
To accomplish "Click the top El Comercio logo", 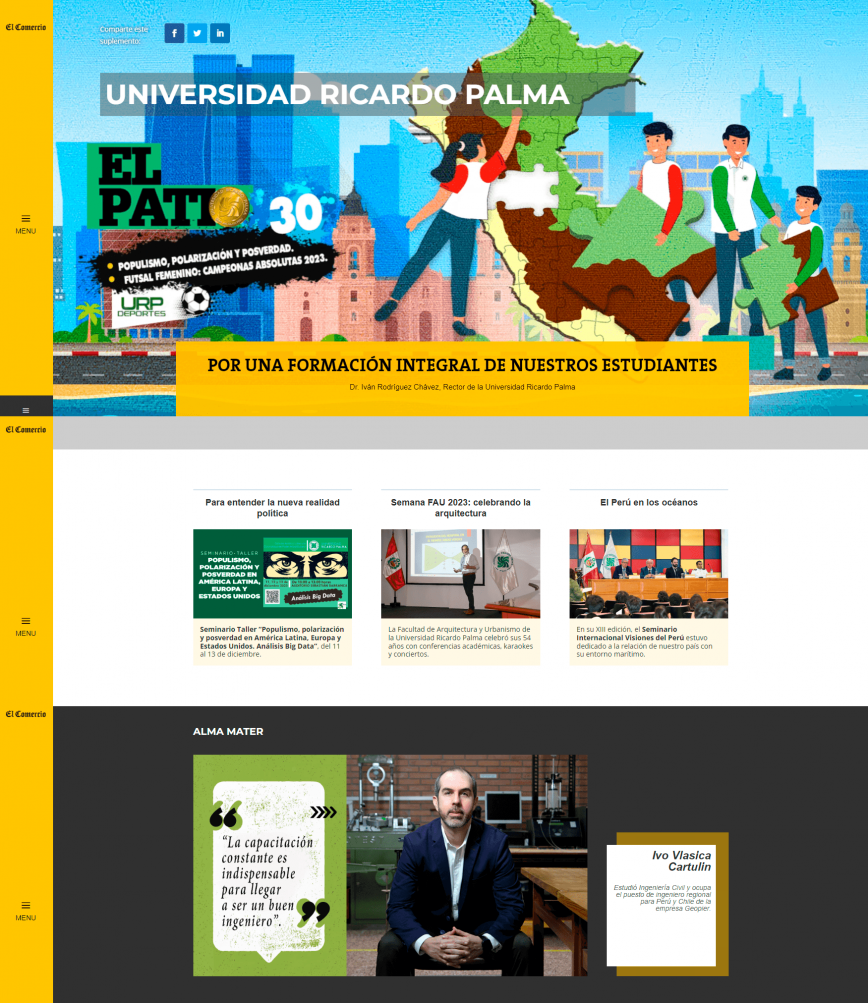I will click(x=26, y=28).
